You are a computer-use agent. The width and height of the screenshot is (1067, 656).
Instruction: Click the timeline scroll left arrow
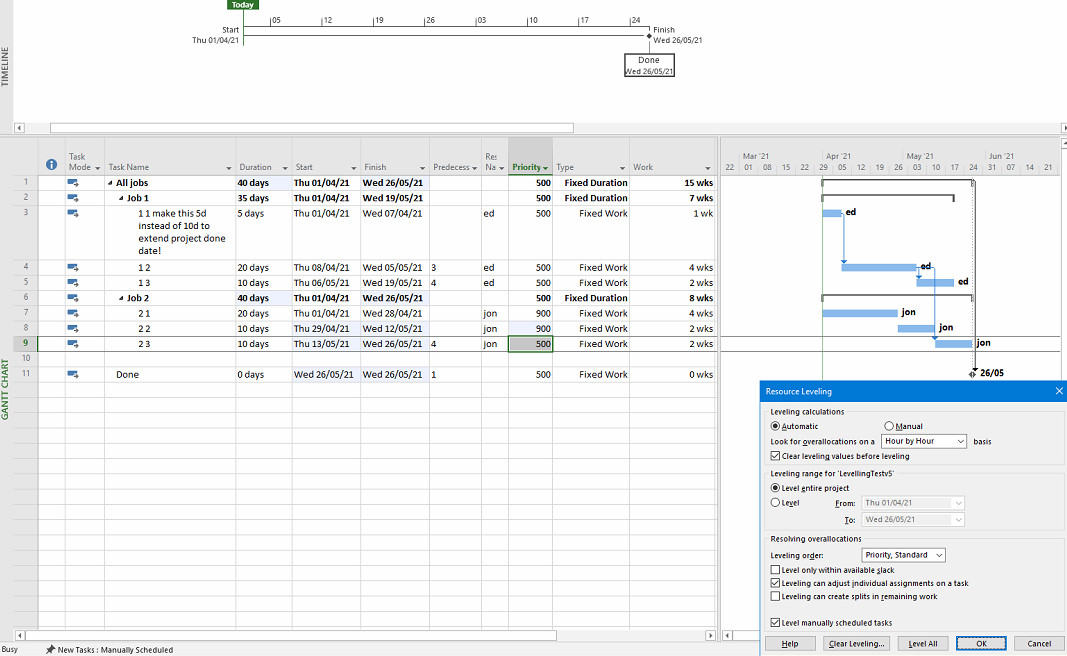click(x=19, y=128)
